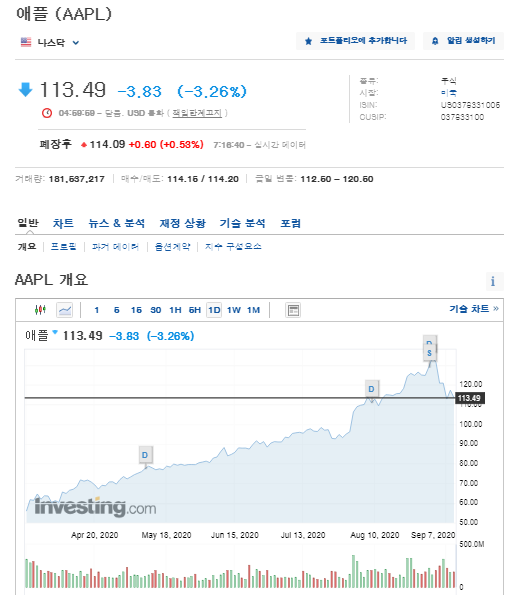Set chart interval to 15 minutes
The height and width of the screenshot is (595, 512).
(136, 310)
